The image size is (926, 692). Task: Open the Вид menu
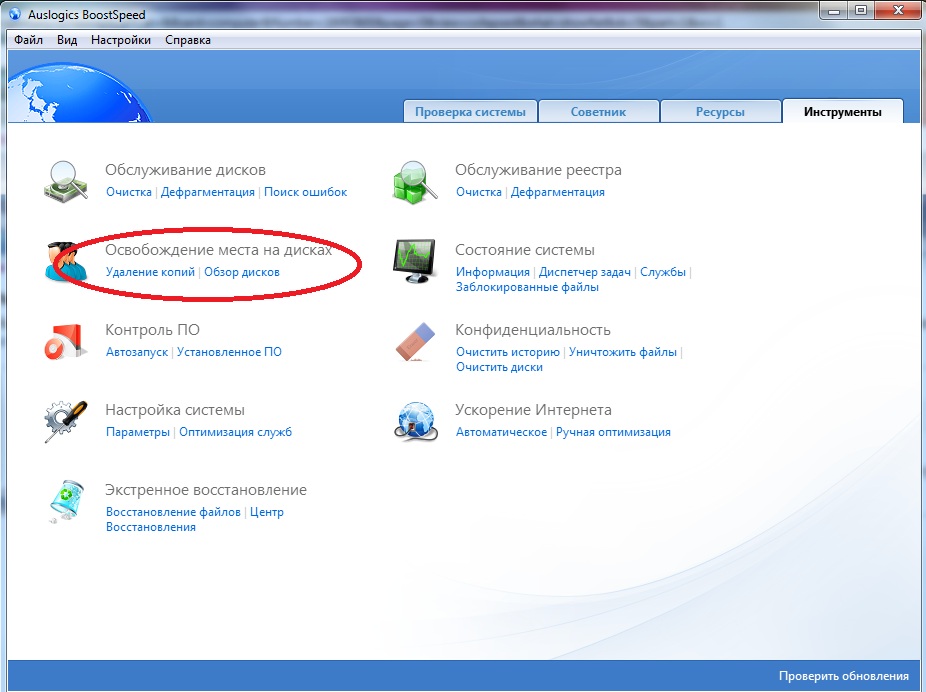67,40
